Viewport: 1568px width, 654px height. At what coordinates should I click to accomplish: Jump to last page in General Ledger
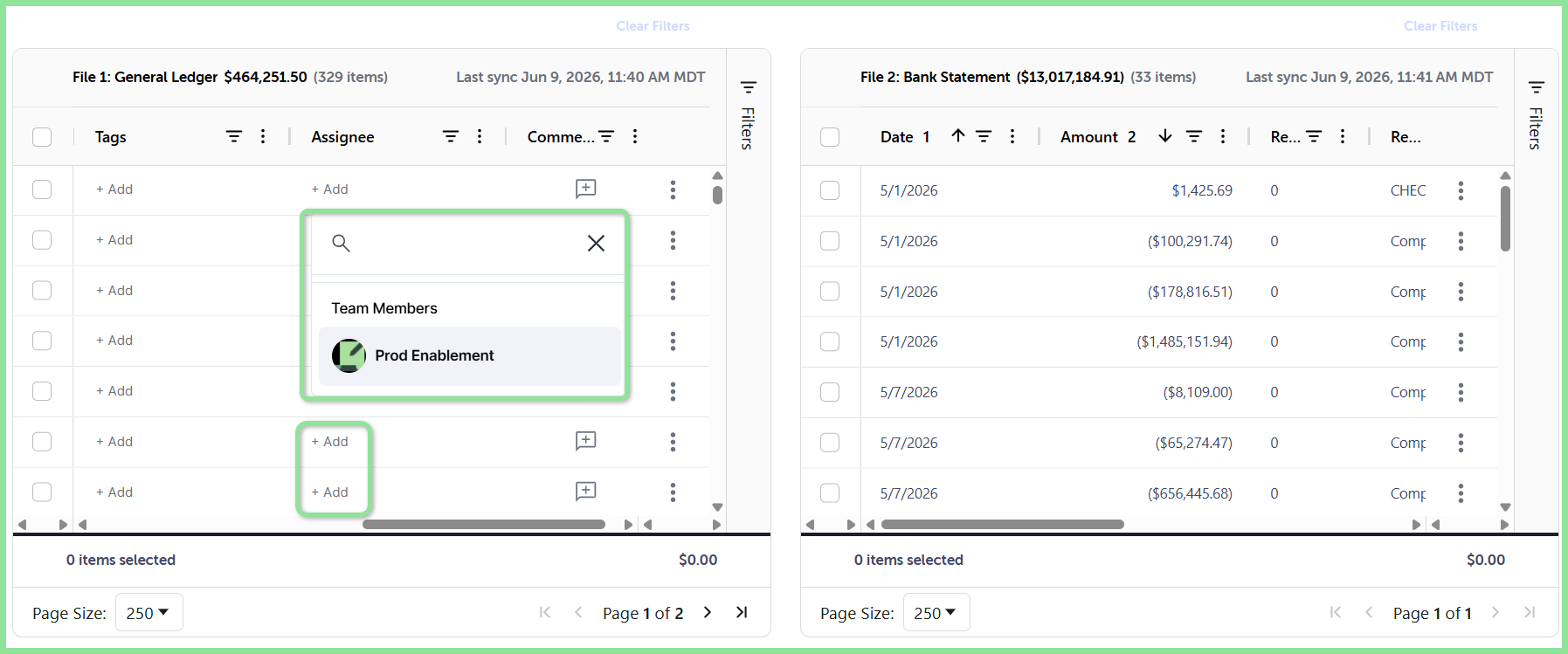[x=742, y=612]
